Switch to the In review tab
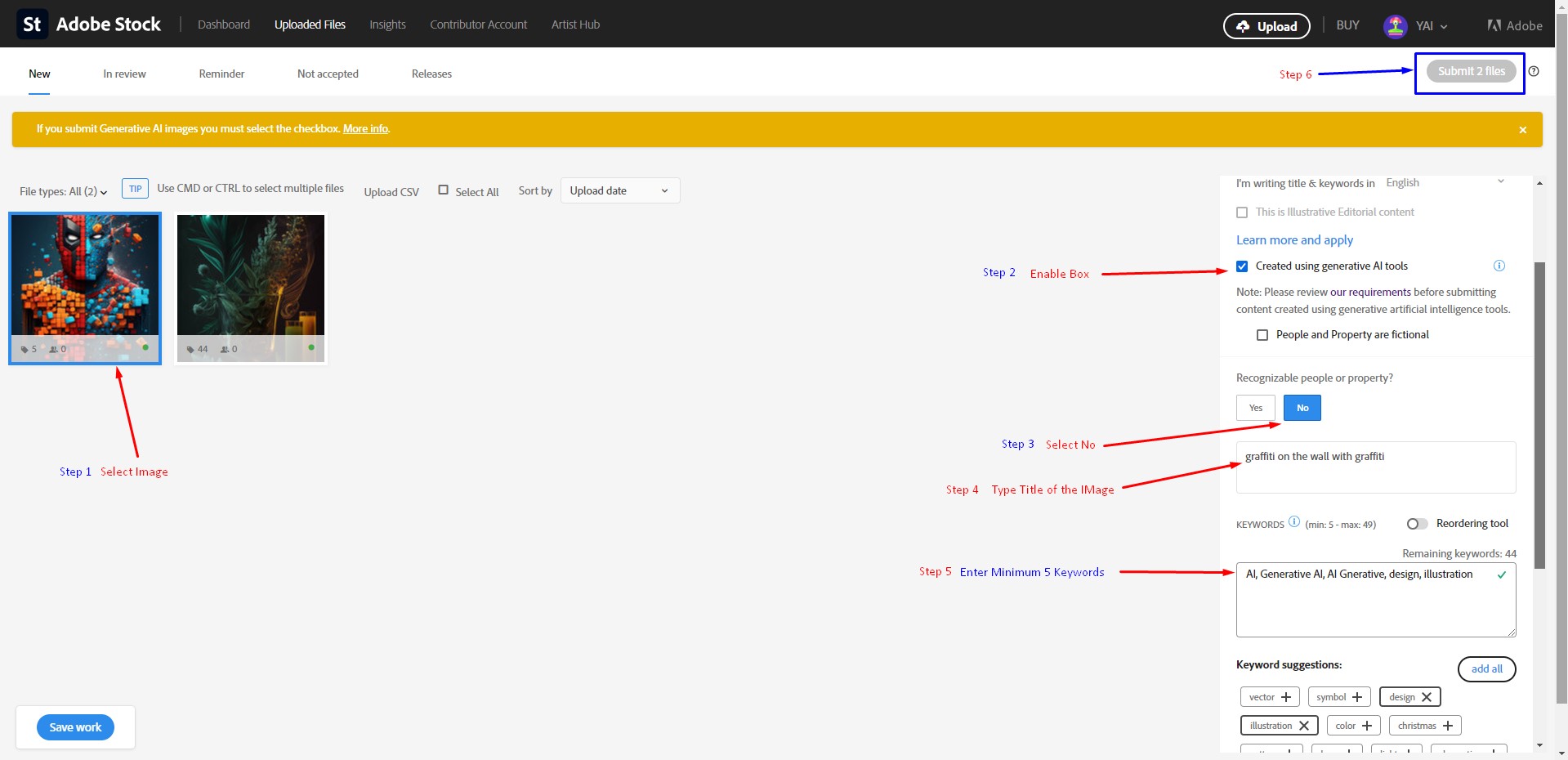 124,74
